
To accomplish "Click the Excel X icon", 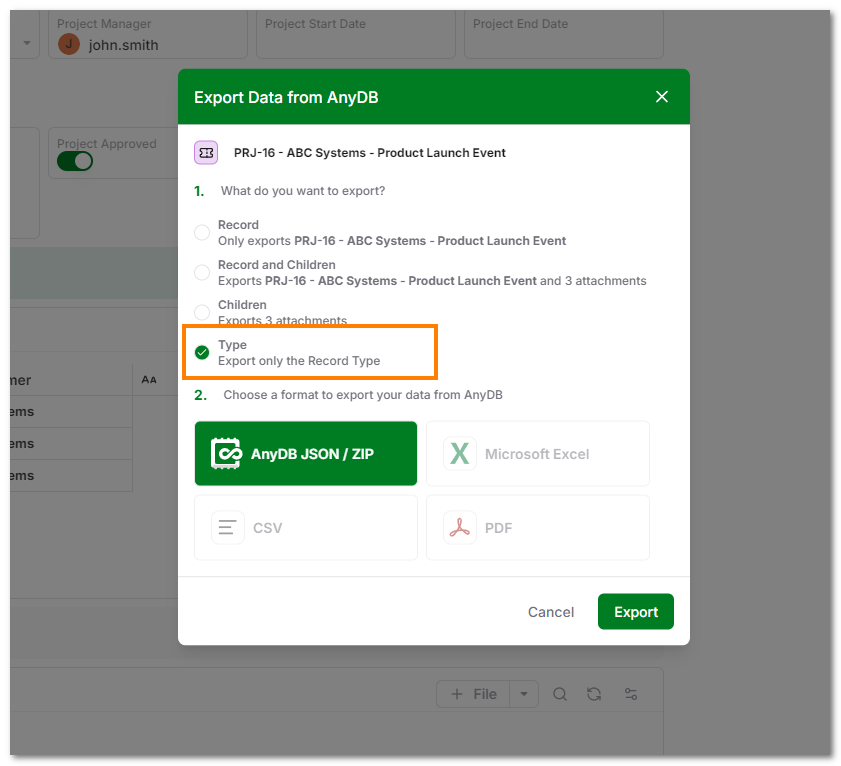I will tap(460, 454).
